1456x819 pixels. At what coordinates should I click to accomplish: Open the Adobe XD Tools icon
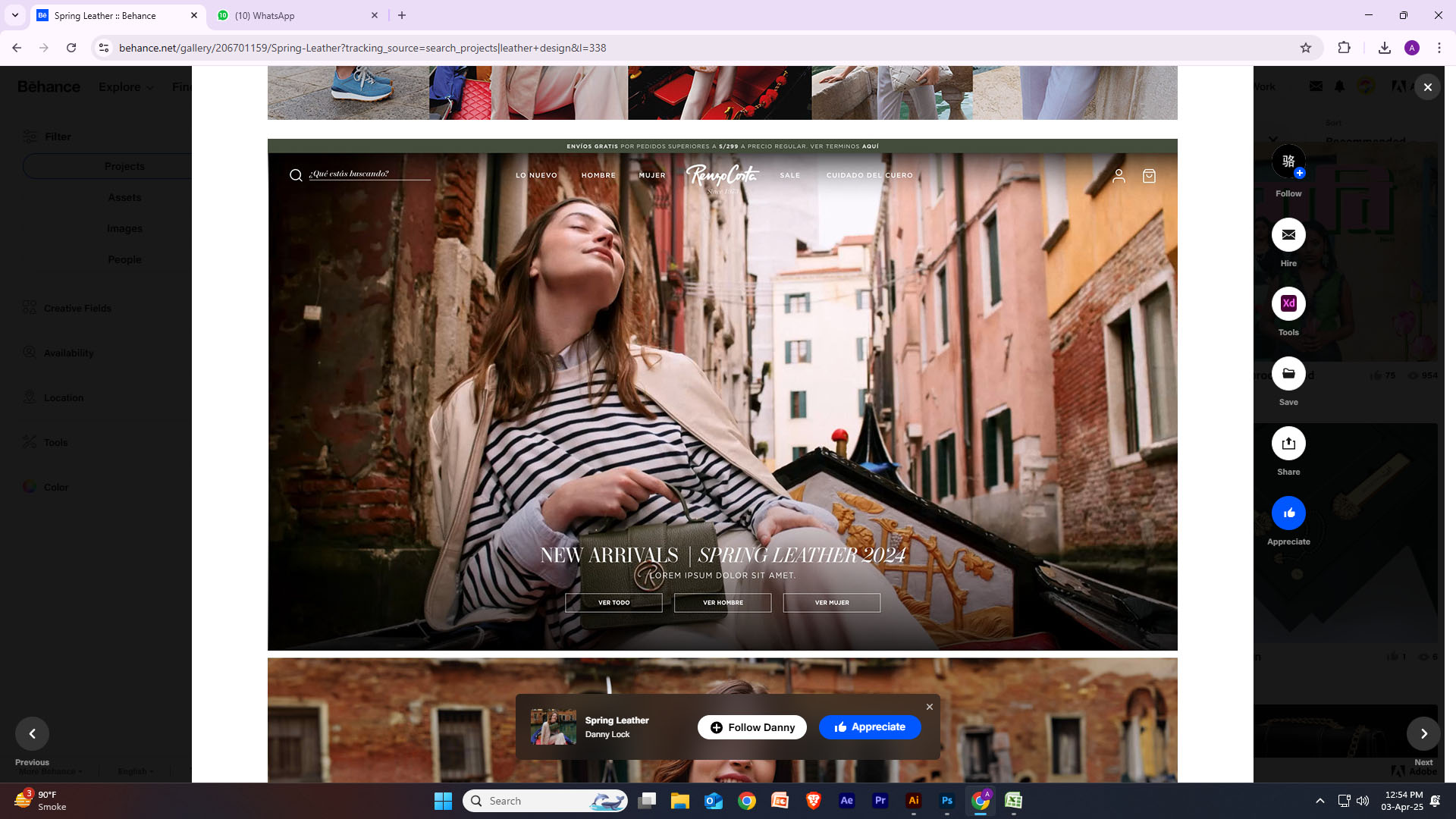1288,304
